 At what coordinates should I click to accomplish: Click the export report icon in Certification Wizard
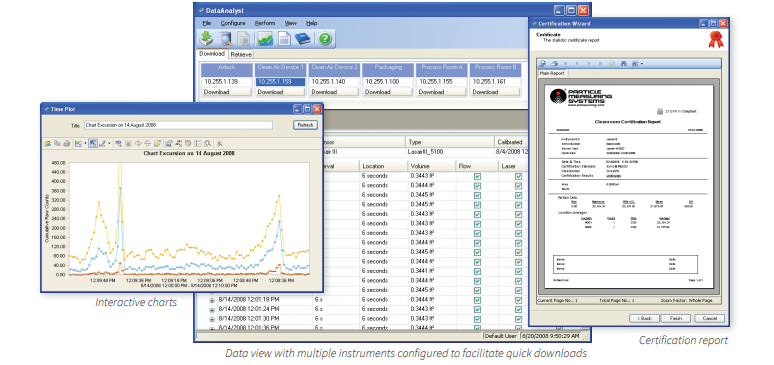coord(542,63)
